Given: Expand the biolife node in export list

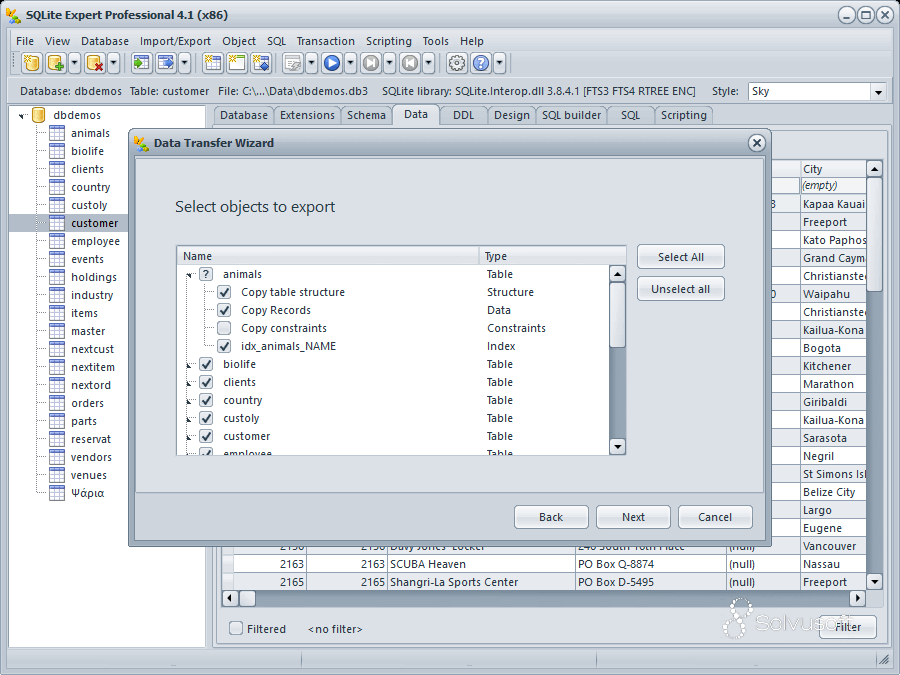Looking at the screenshot, I should pos(189,365).
